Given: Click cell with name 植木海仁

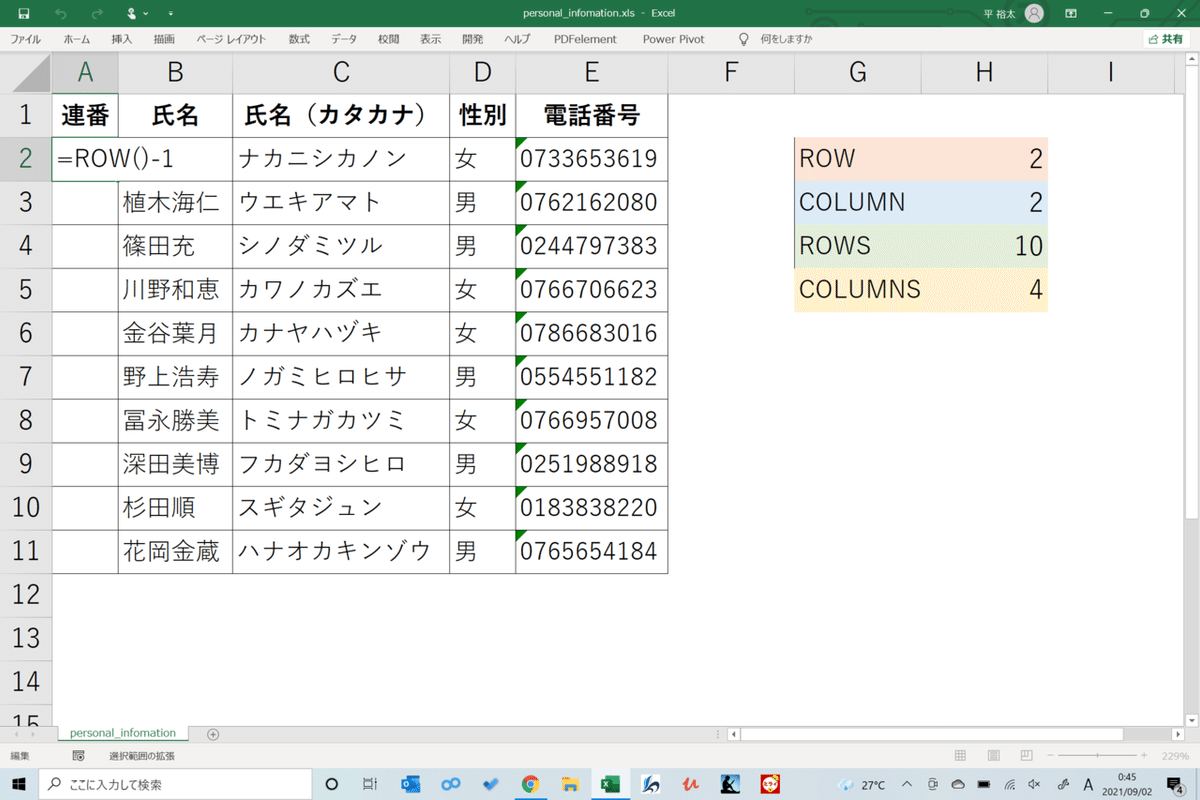Looking at the screenshot, I should tap(175, 203).
